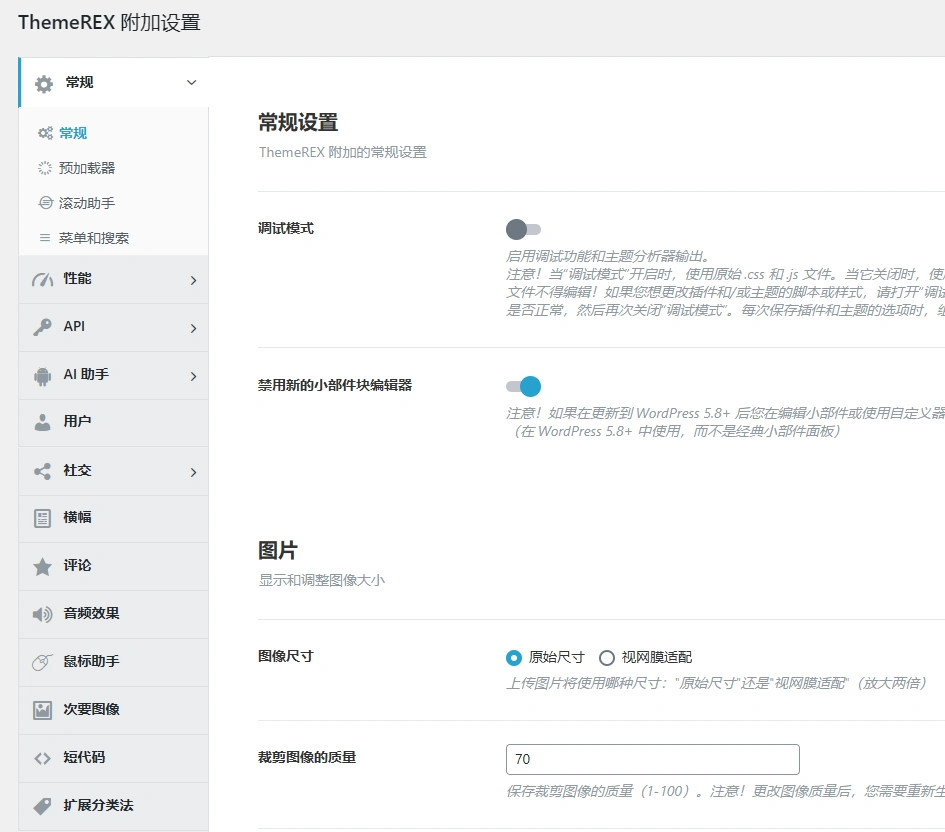Open the 评论 settings section
Screen dimensions: 945x832
[112, 567]
